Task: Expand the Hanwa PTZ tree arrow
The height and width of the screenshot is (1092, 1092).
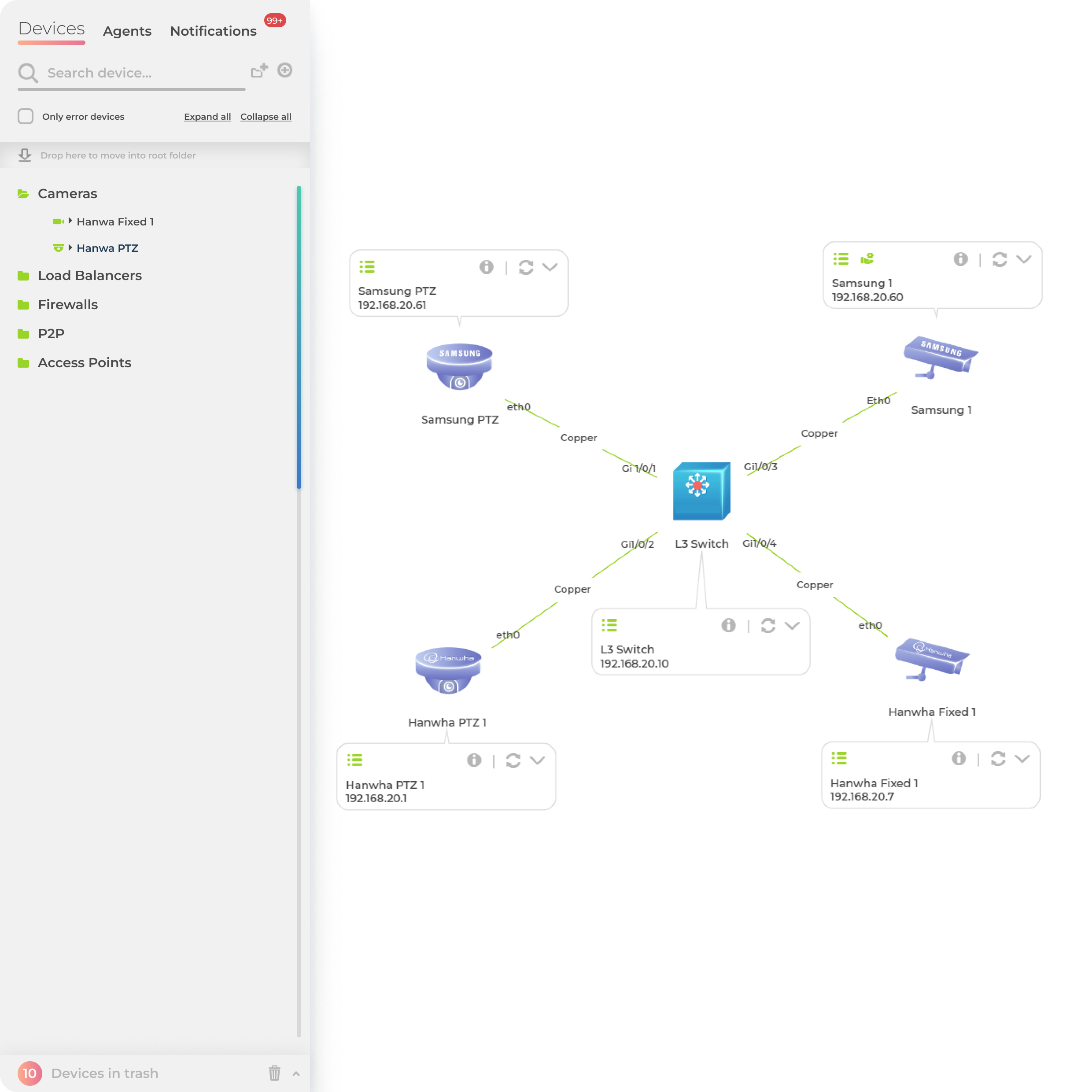Action: [70, 247]
